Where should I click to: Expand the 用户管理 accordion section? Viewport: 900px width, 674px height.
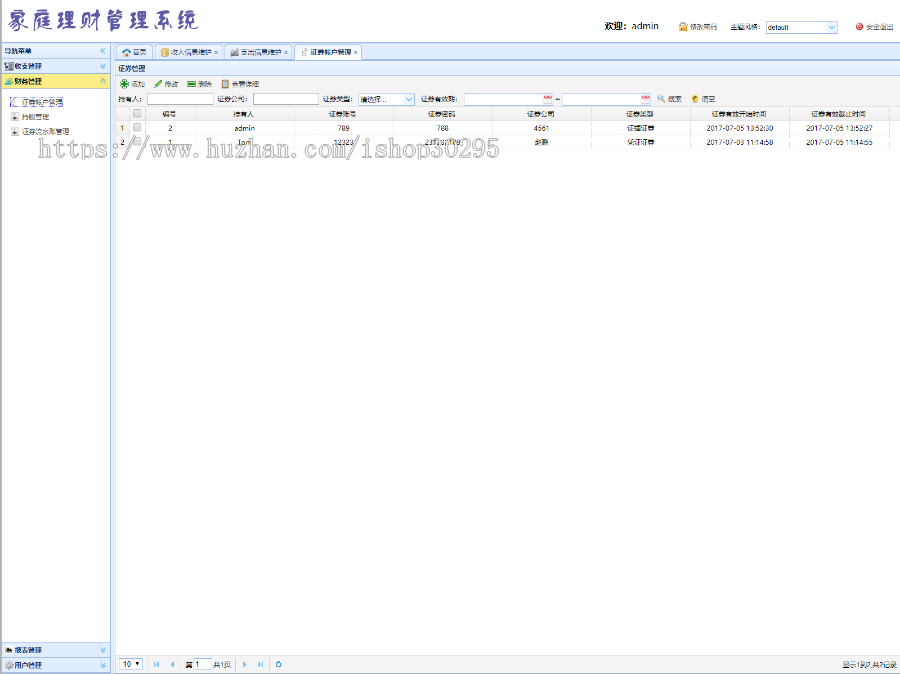point(103,665)
